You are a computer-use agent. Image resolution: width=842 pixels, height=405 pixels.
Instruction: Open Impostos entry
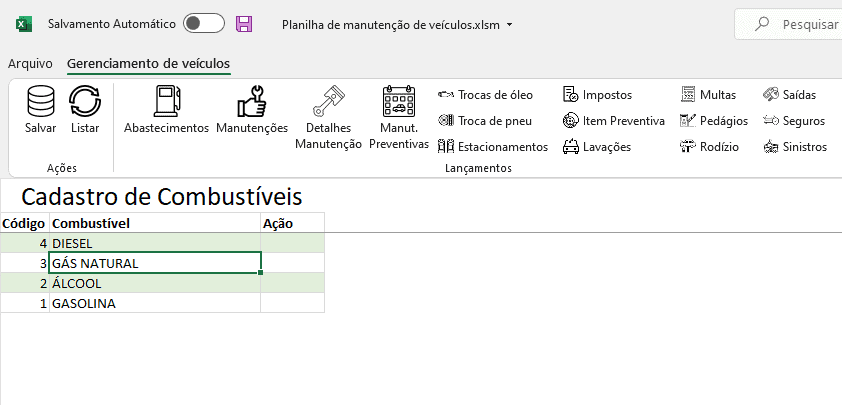(597, 95)
